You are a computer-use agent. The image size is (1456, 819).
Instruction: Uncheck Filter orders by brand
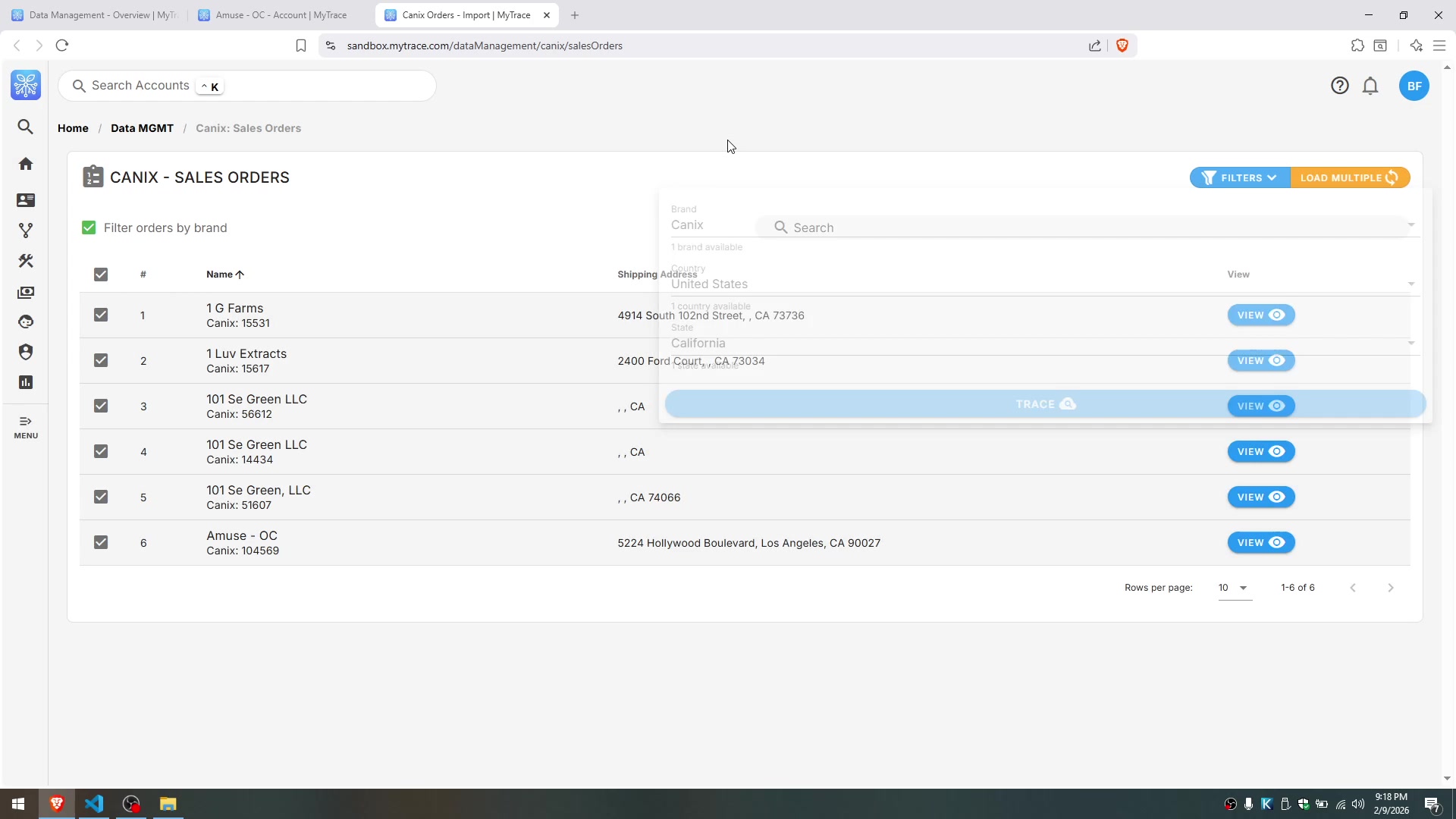click(x=89, y=227)
